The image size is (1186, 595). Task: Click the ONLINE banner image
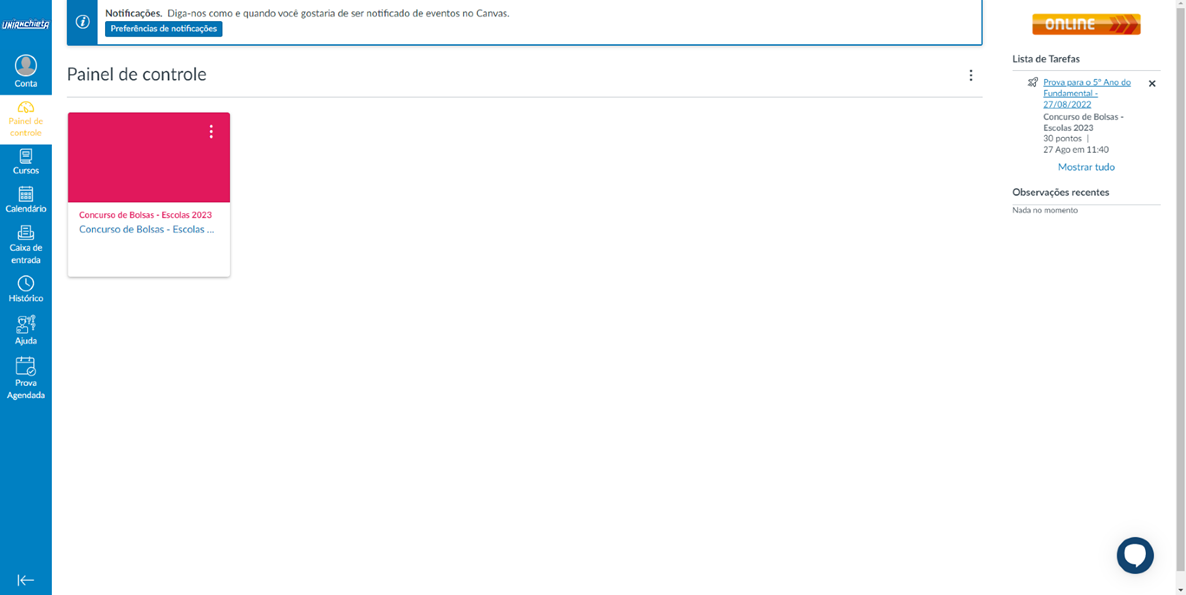(1086, 24)
